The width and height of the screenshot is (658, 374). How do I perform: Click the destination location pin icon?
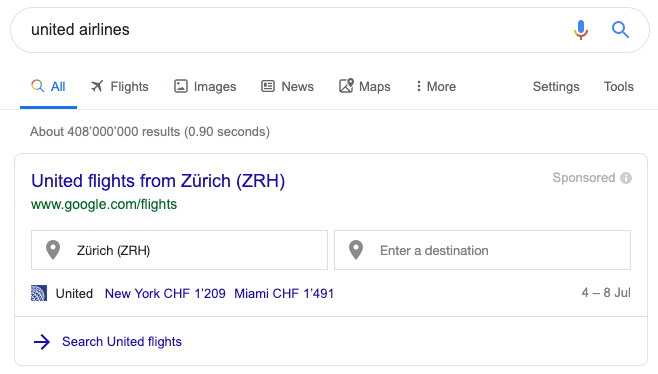pos(356,250)
